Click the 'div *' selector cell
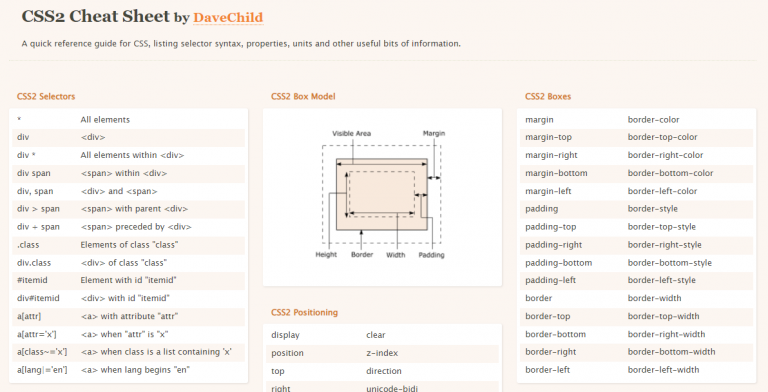The width and height of the screenshot is (768, 392). (x=26, y=155)
